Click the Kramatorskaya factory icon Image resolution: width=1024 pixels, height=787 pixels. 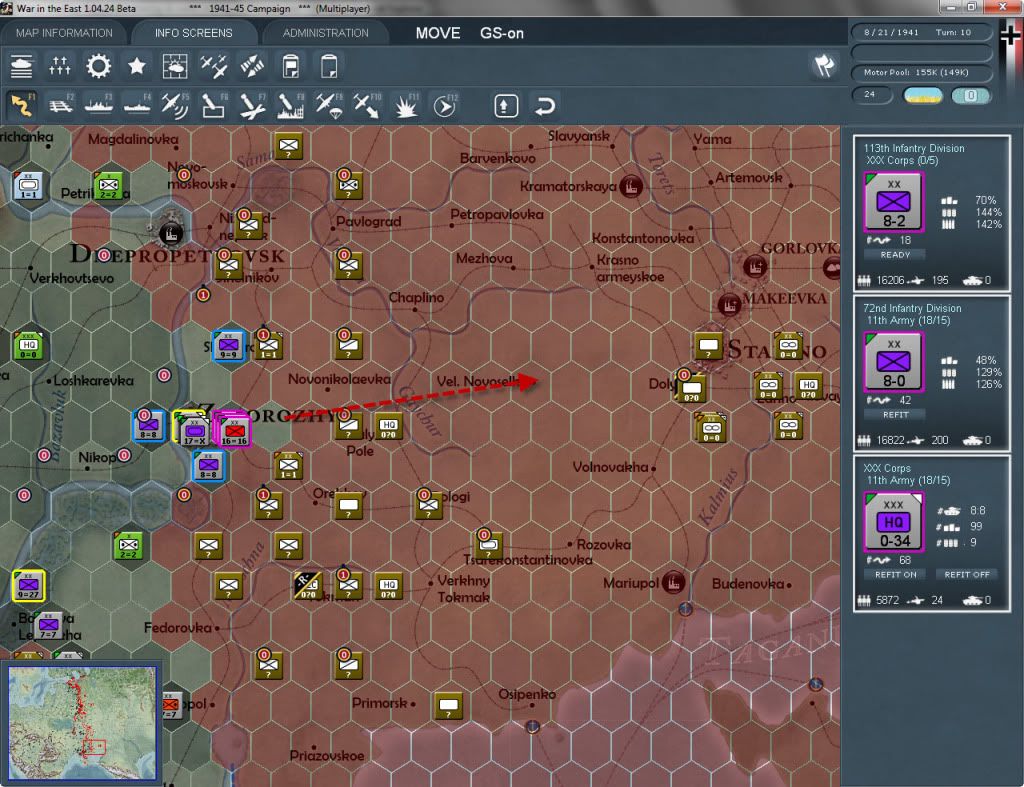click(x=631, y=187)
